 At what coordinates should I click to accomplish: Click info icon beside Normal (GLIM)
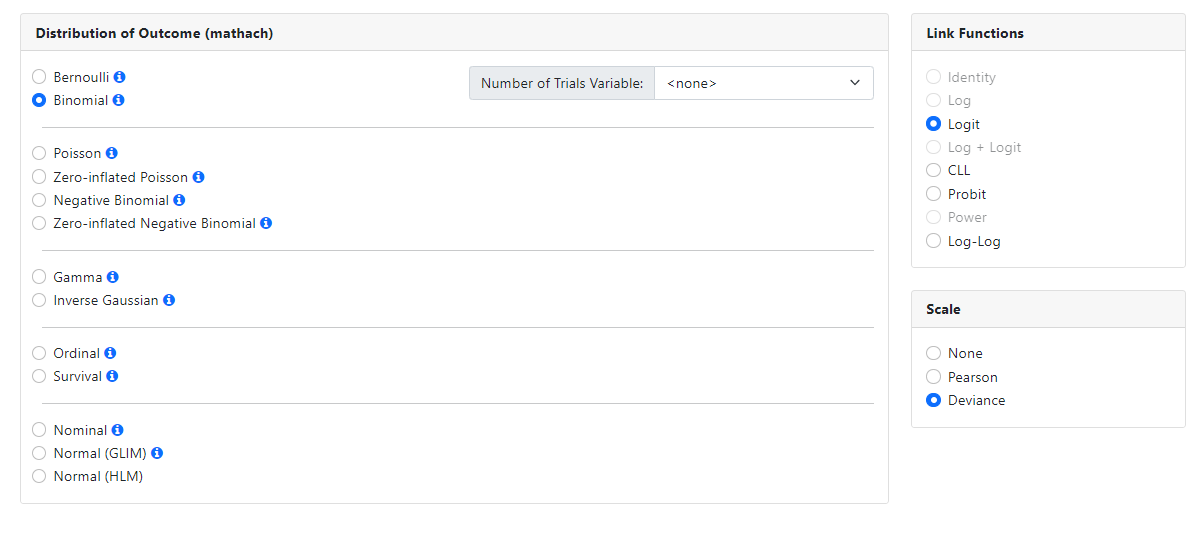pos(157,453)
